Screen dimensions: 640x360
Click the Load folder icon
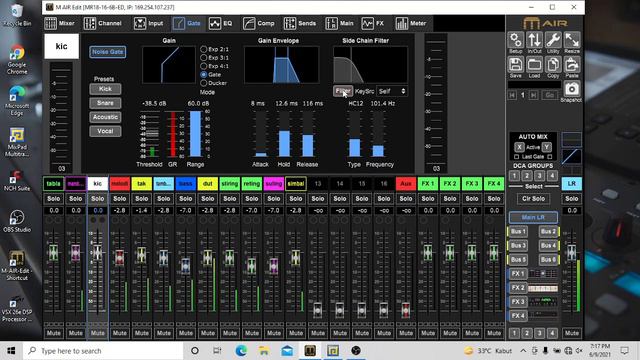(534, 65)
